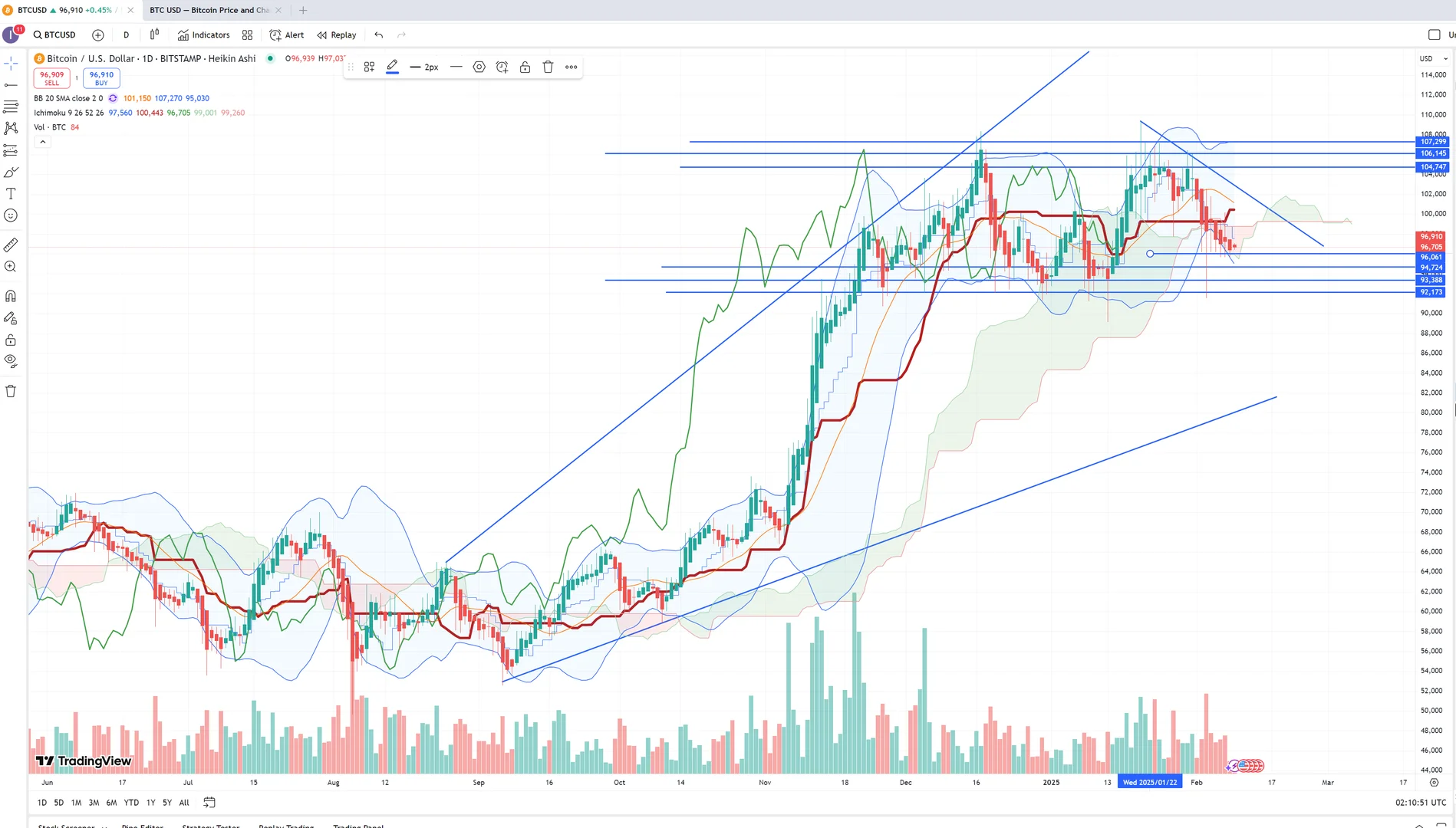The height and width of the screenshot is (828, 1456).
Task: Open the indicator templates grid menu
Action: pyautogui.click(x=247, y=34)
